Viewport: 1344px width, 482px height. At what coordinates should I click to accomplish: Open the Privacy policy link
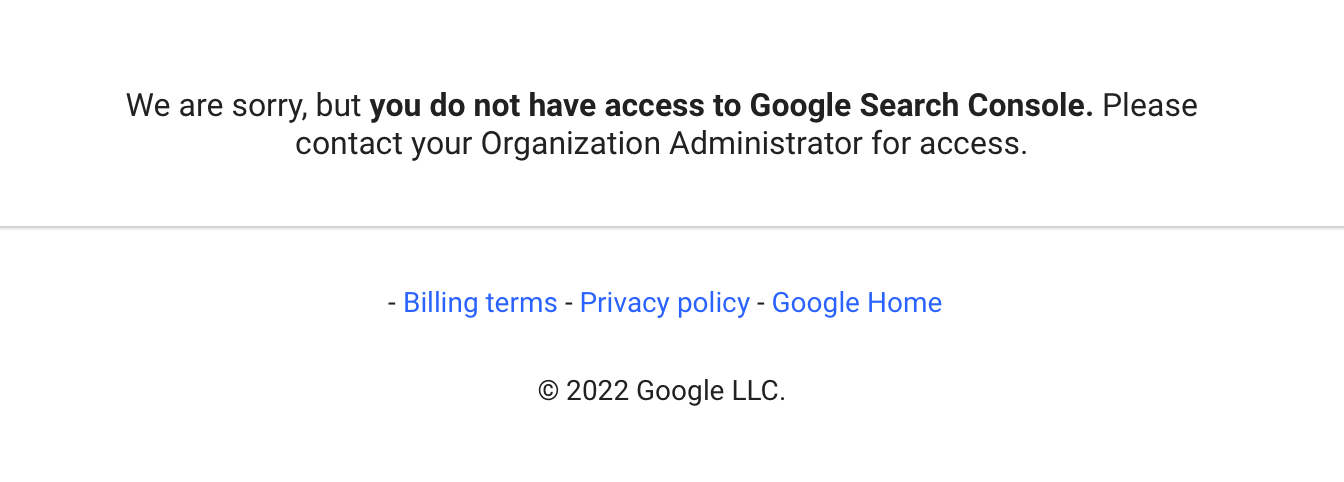(665, 303)
